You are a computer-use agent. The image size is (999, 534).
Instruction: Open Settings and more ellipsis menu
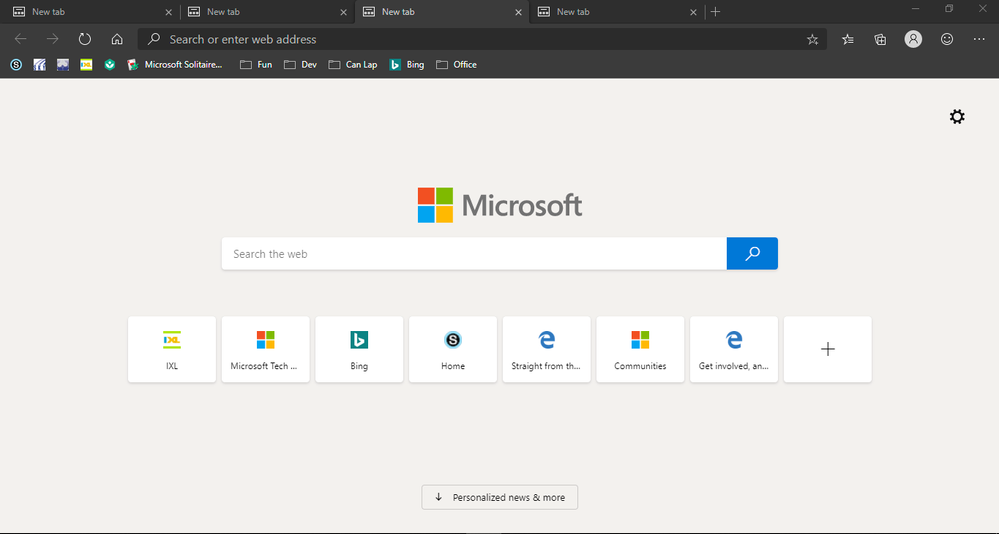979,40
